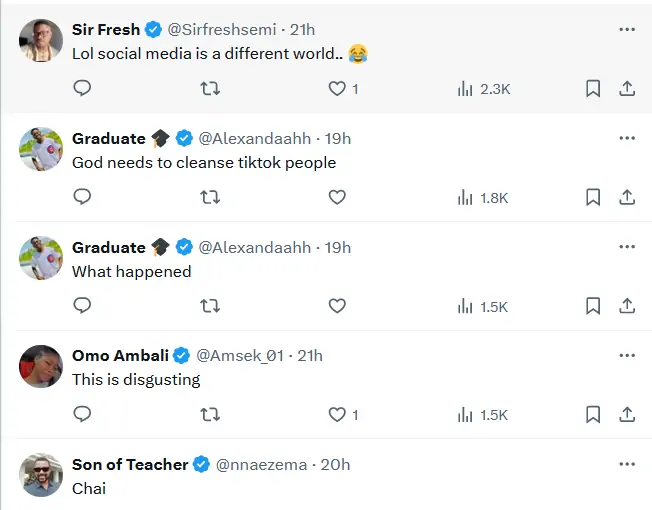Like Sir Fresh's tweet
Viewport: 652px width, 510px height.
pos(338,89)
